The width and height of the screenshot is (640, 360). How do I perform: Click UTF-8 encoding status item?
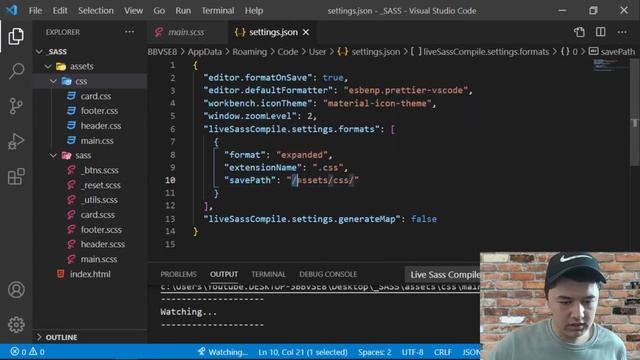[412, 352]
